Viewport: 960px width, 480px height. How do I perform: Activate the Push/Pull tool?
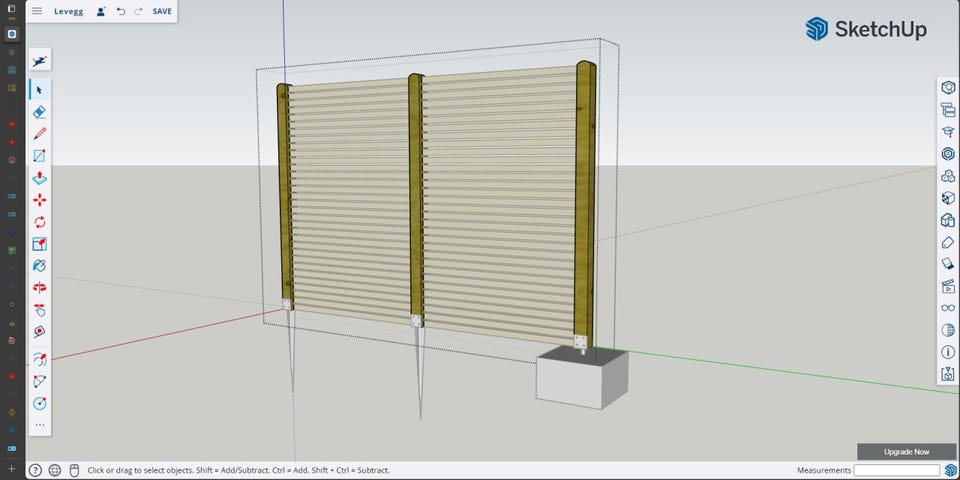40,178
